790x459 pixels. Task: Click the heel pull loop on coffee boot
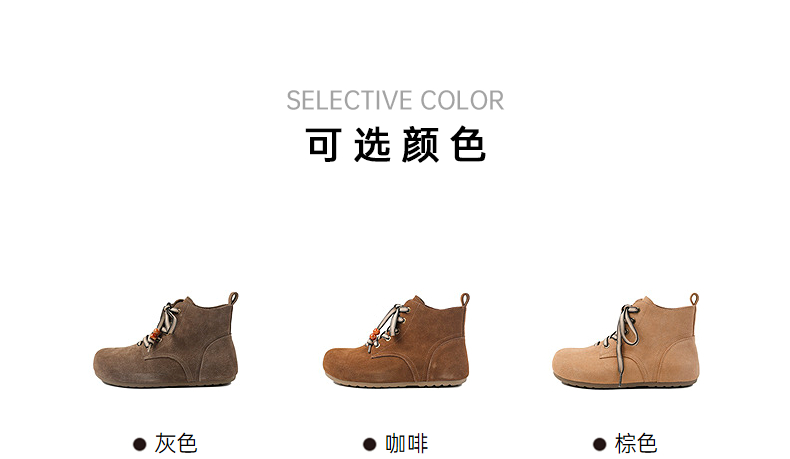click(465, 299)
